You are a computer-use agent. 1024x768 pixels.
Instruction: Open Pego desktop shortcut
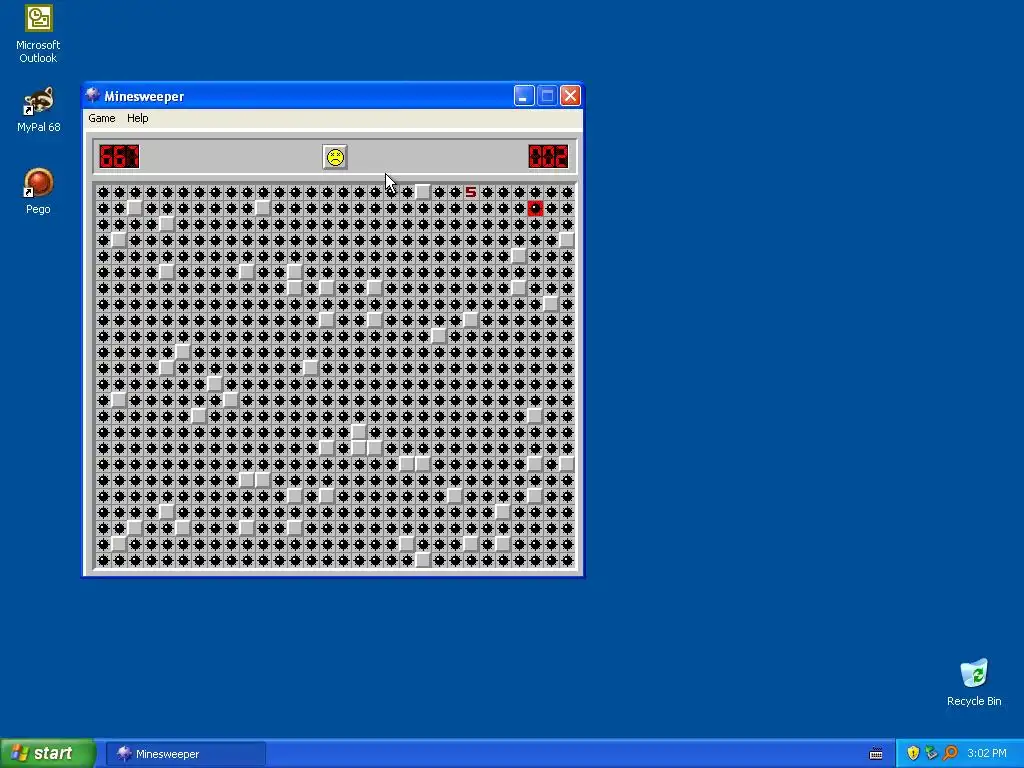38,191
